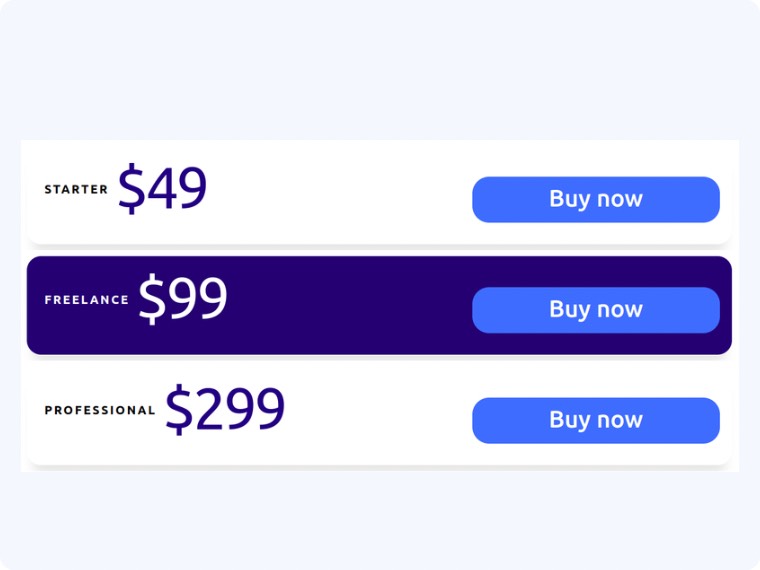Click the FREELANCE plan label
Image resolution: width=760 pixels, height=570 pixels.
(87, 300)
